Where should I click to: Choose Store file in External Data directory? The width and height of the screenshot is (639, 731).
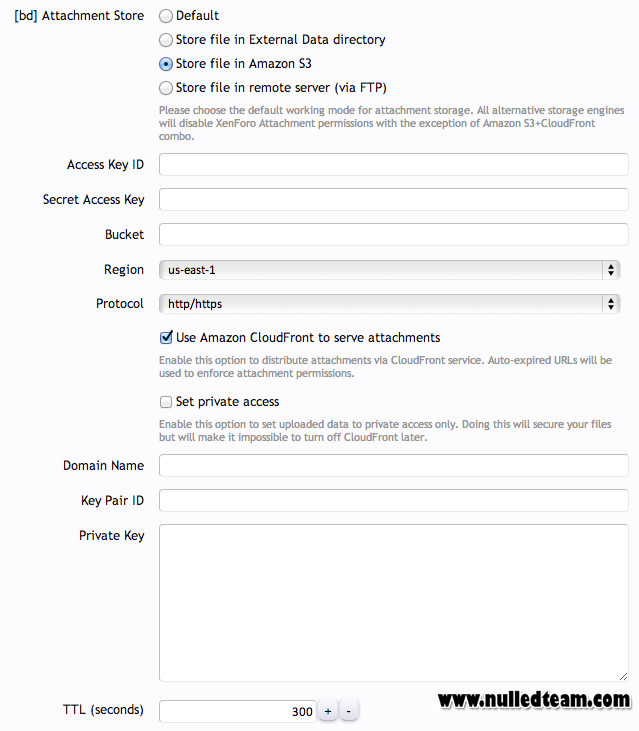(x=165, y=40)
